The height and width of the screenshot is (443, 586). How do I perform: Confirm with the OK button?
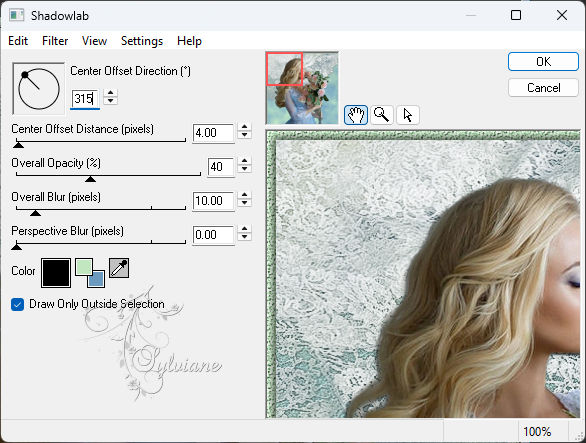[x=543, y=61]
